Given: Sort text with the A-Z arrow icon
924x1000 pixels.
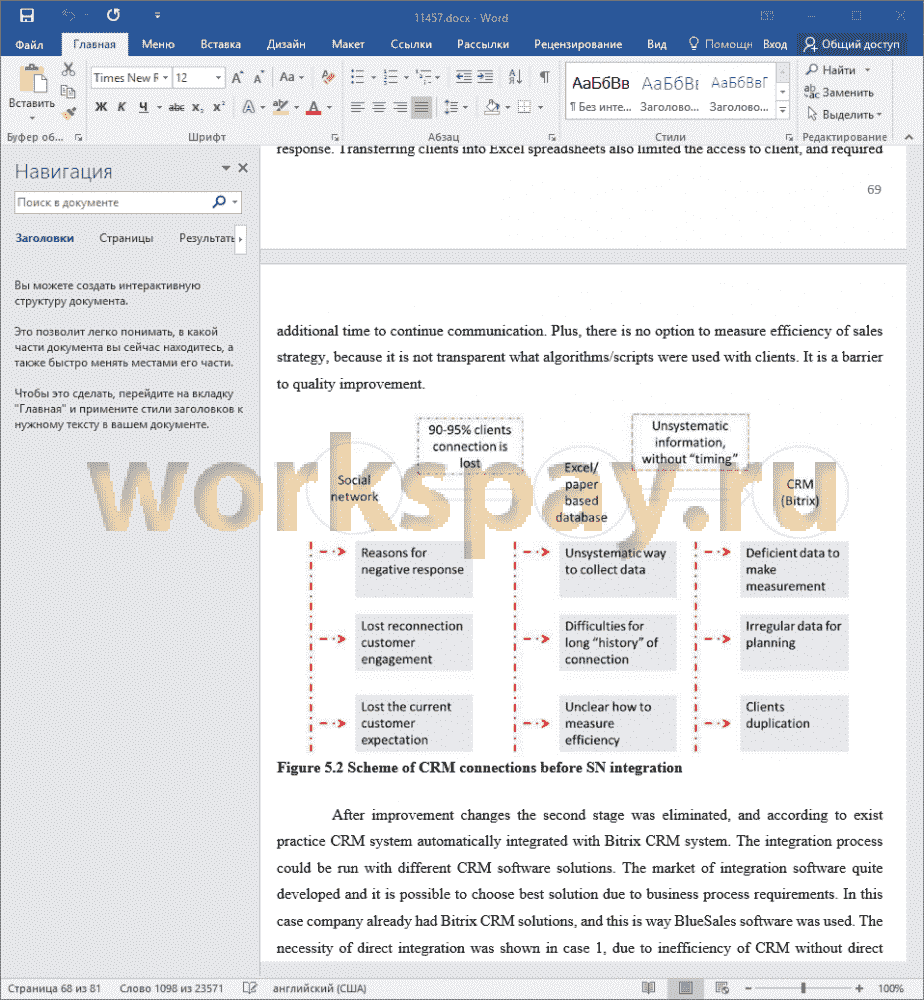Looking at the screenshot, I should click(x=515, y=77).
